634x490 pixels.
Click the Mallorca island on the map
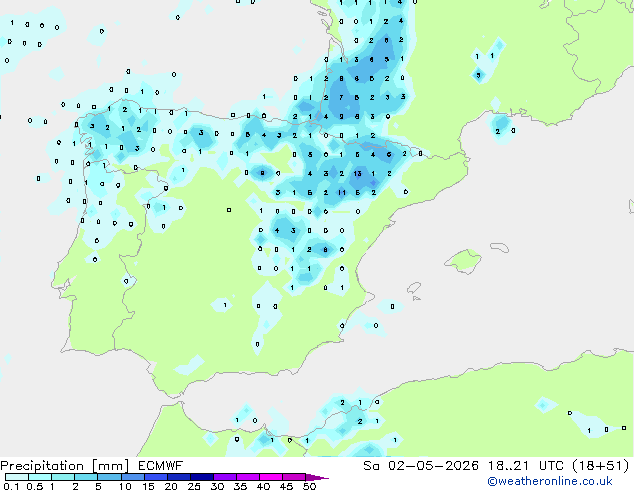point(463,261)
